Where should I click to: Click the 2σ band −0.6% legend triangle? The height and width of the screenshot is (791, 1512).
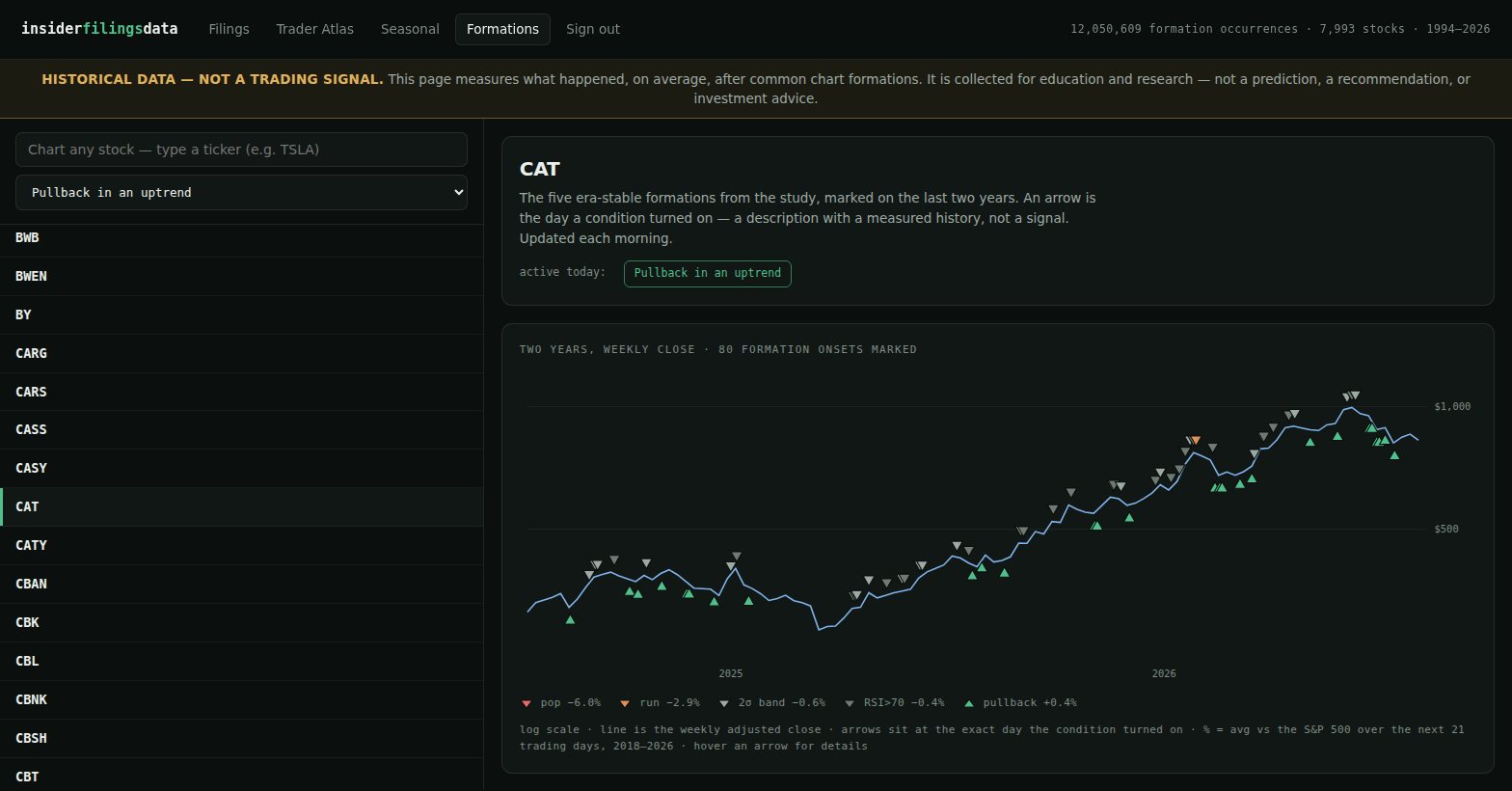tap(724, 703)
